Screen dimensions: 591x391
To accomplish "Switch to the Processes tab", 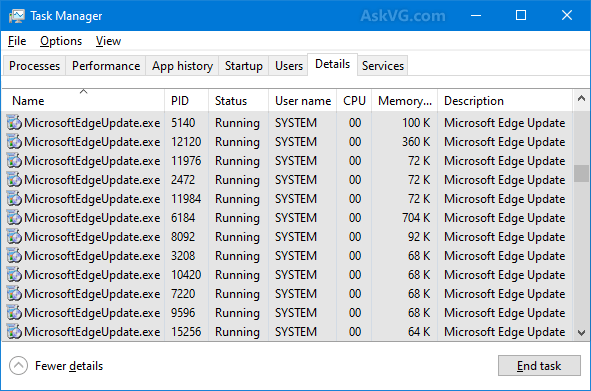I will [x=34, y=66].
